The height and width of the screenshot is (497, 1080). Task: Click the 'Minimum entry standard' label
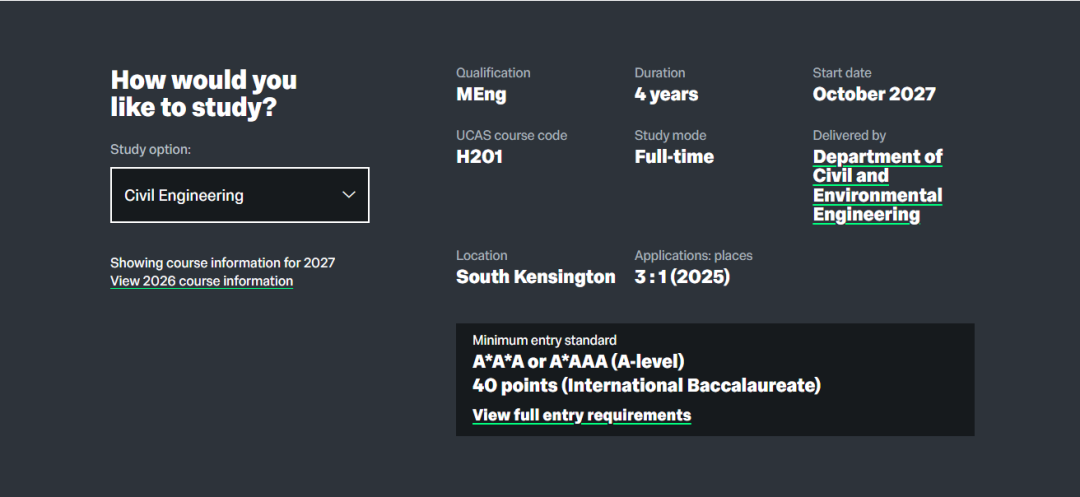pos(544,341)
